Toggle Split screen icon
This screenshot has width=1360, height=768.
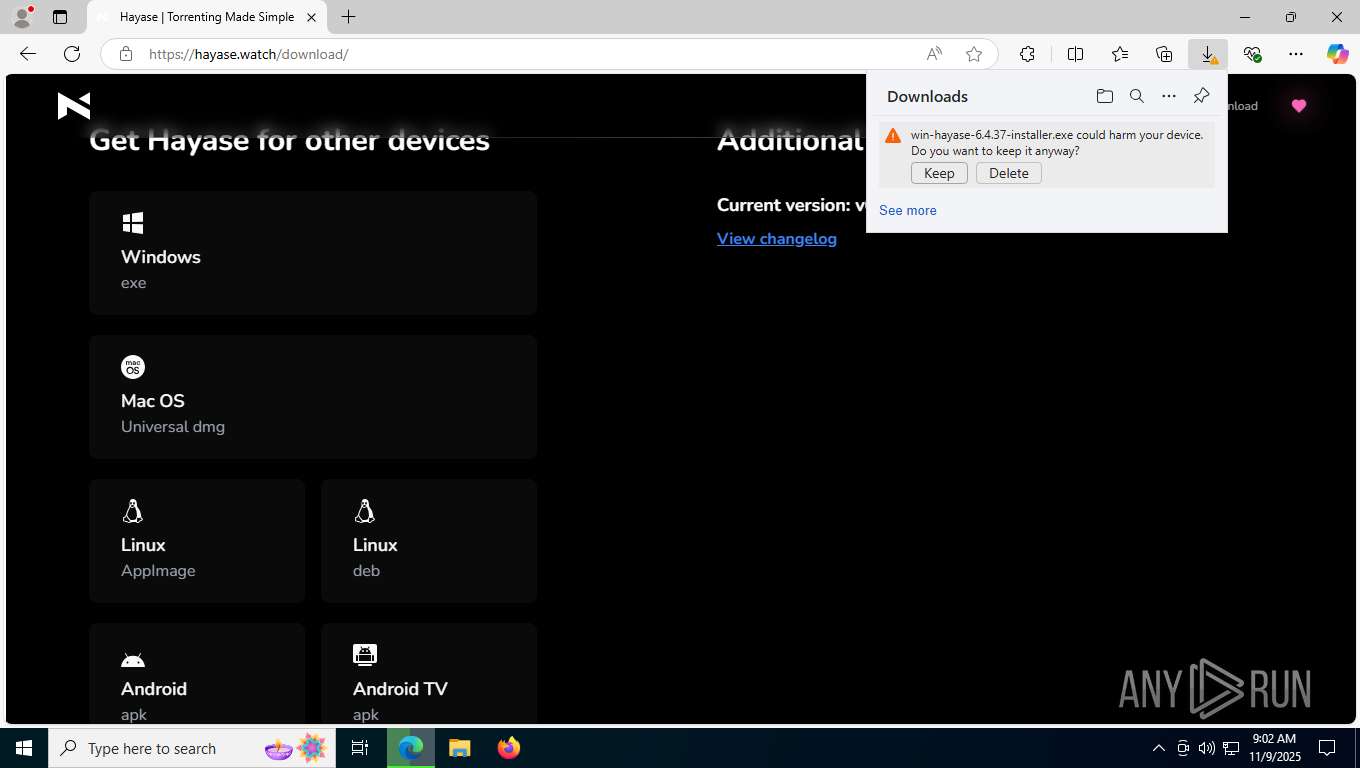(x=1075, y=54)
